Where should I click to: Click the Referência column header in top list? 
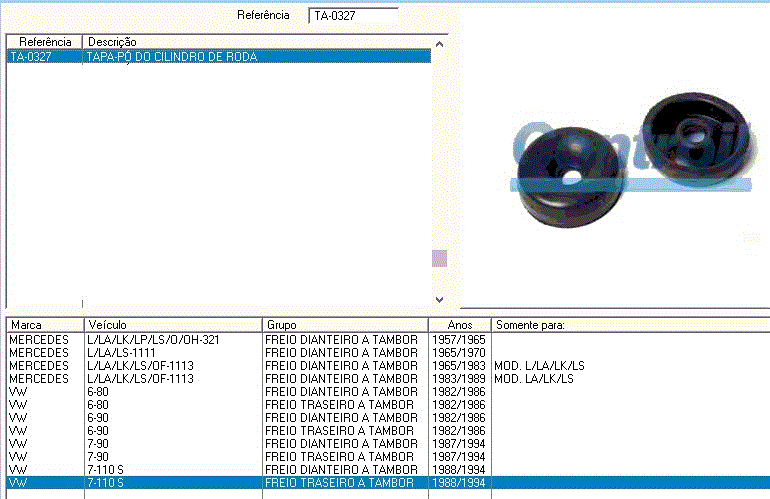tap(45, 41)
